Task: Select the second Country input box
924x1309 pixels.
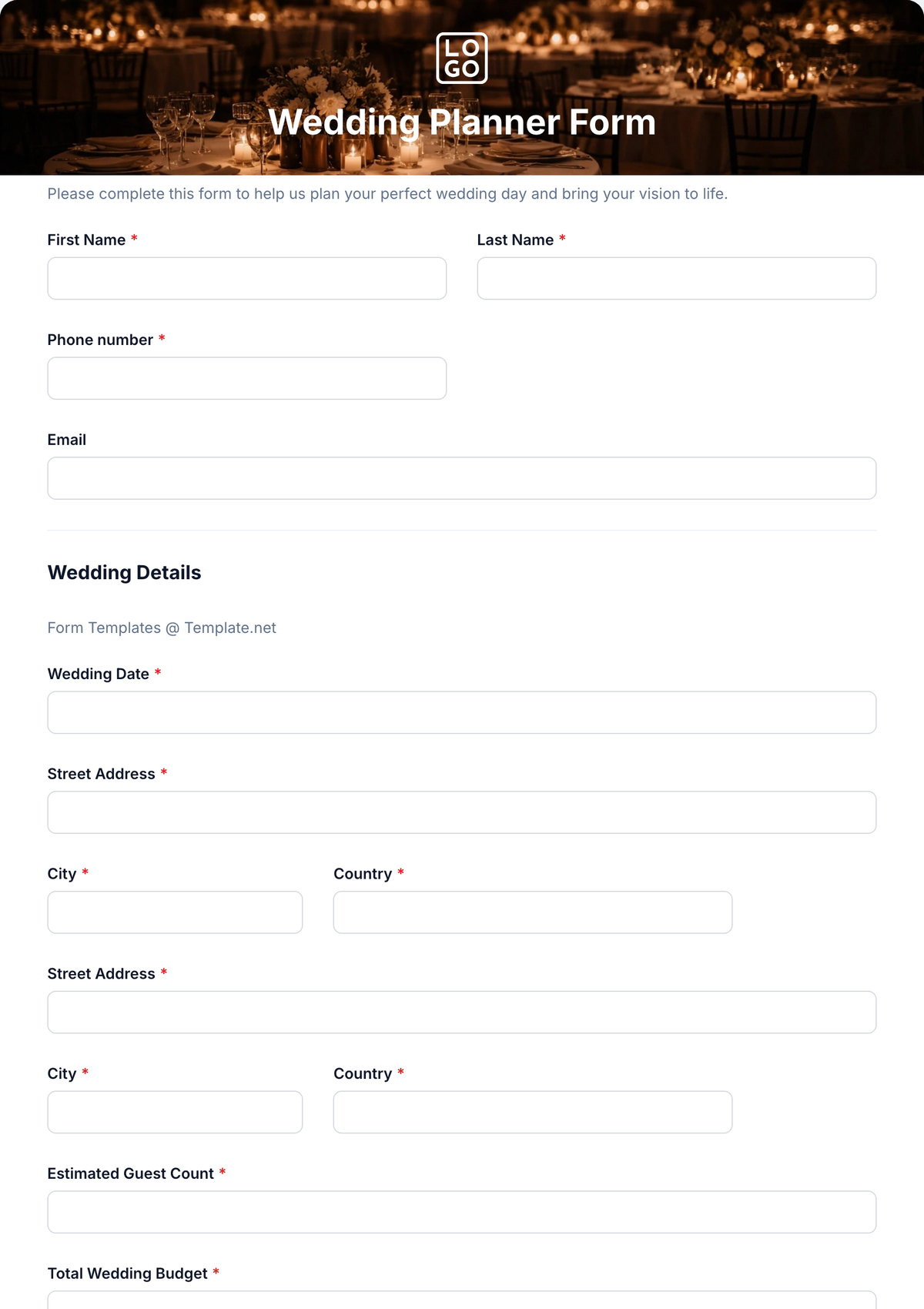Action: pyautogui.click(x=533, y=1112)
